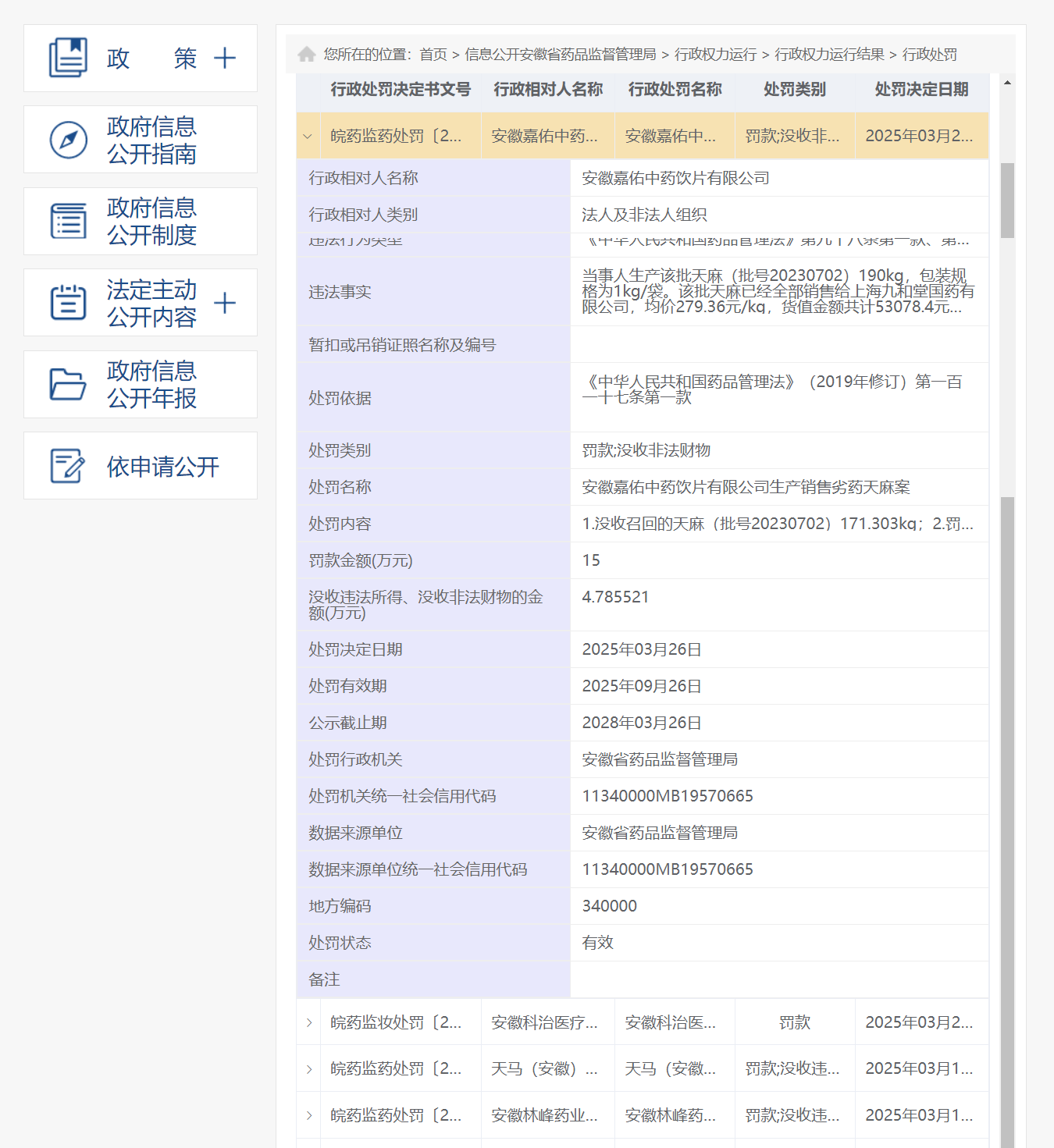Click the list icon for 政府信息公开制度

point(69,221)
